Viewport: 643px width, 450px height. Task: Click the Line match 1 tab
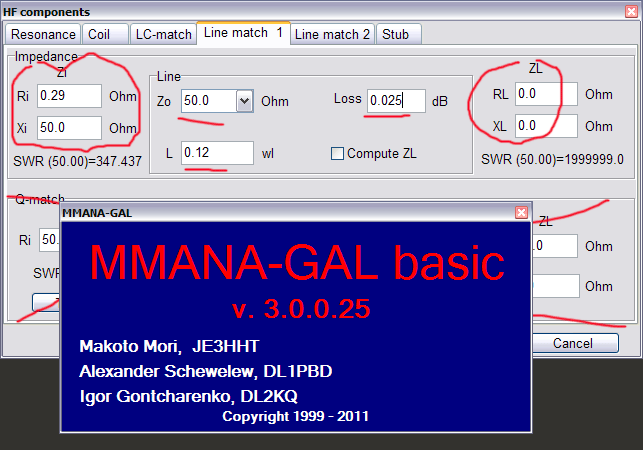click(243, 33)
